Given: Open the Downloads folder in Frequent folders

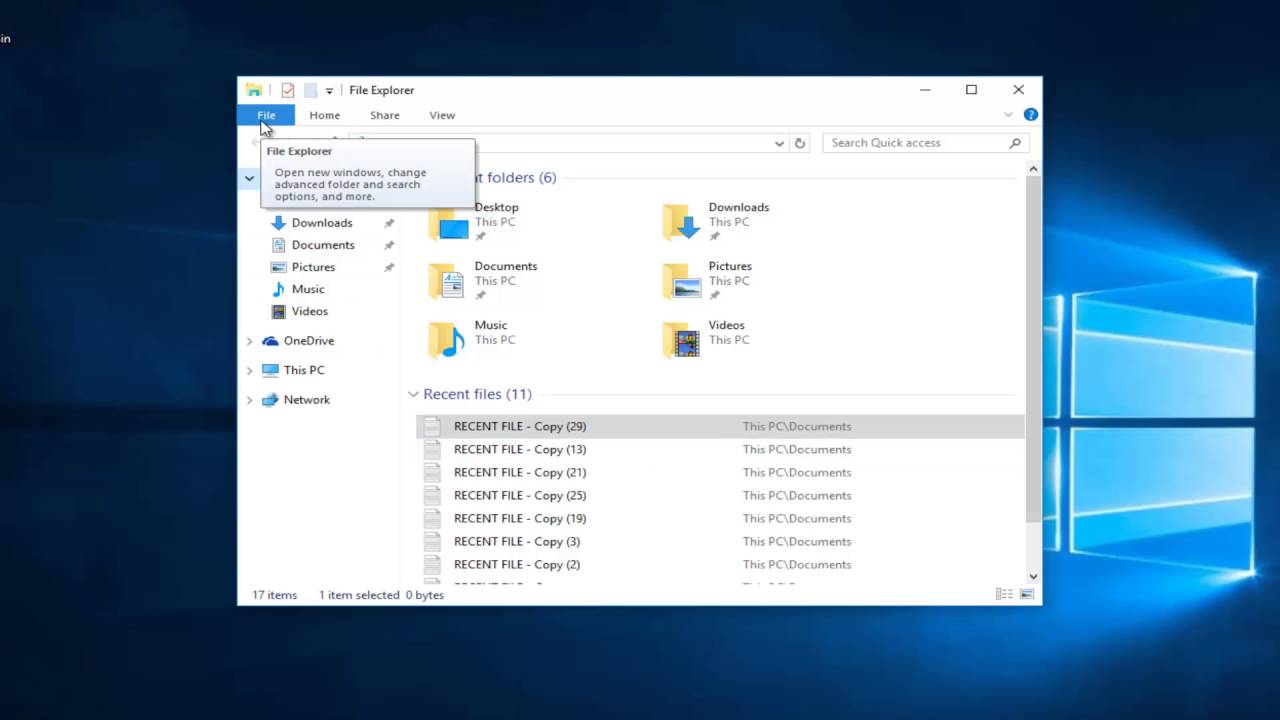Looking at the screenshot, I should [x=716, y=221].
